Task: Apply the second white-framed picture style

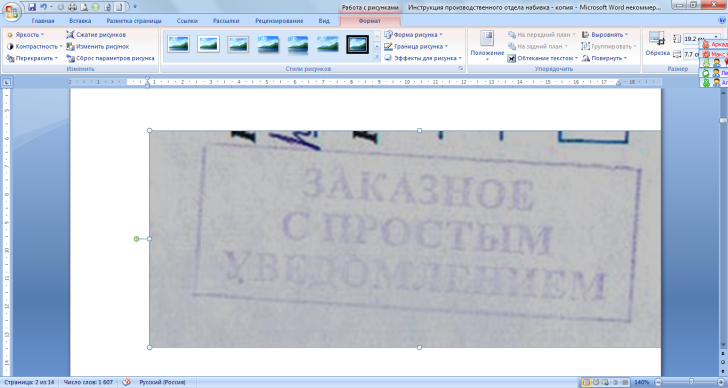Action: click(208, 44)
